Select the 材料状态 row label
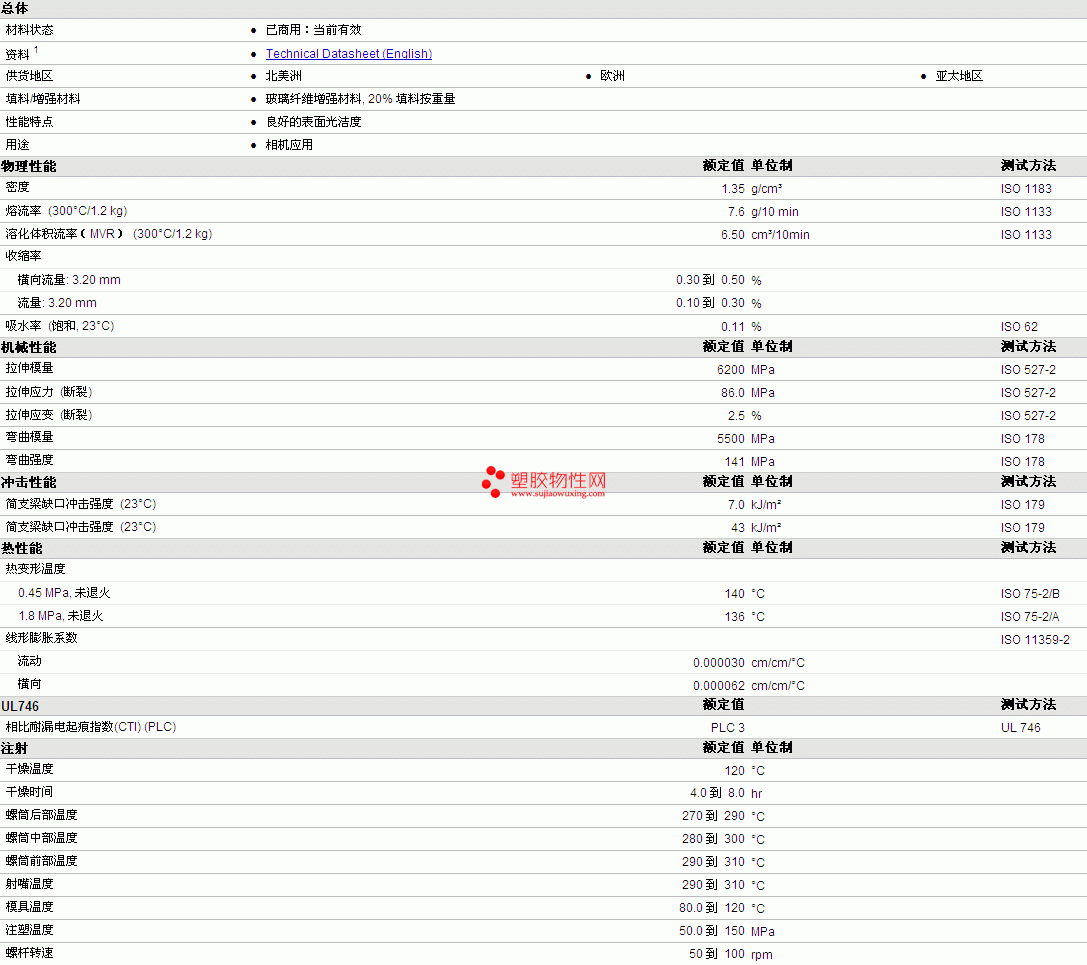Viewport: 1087px width, 965px height. [x=29, y=30]
